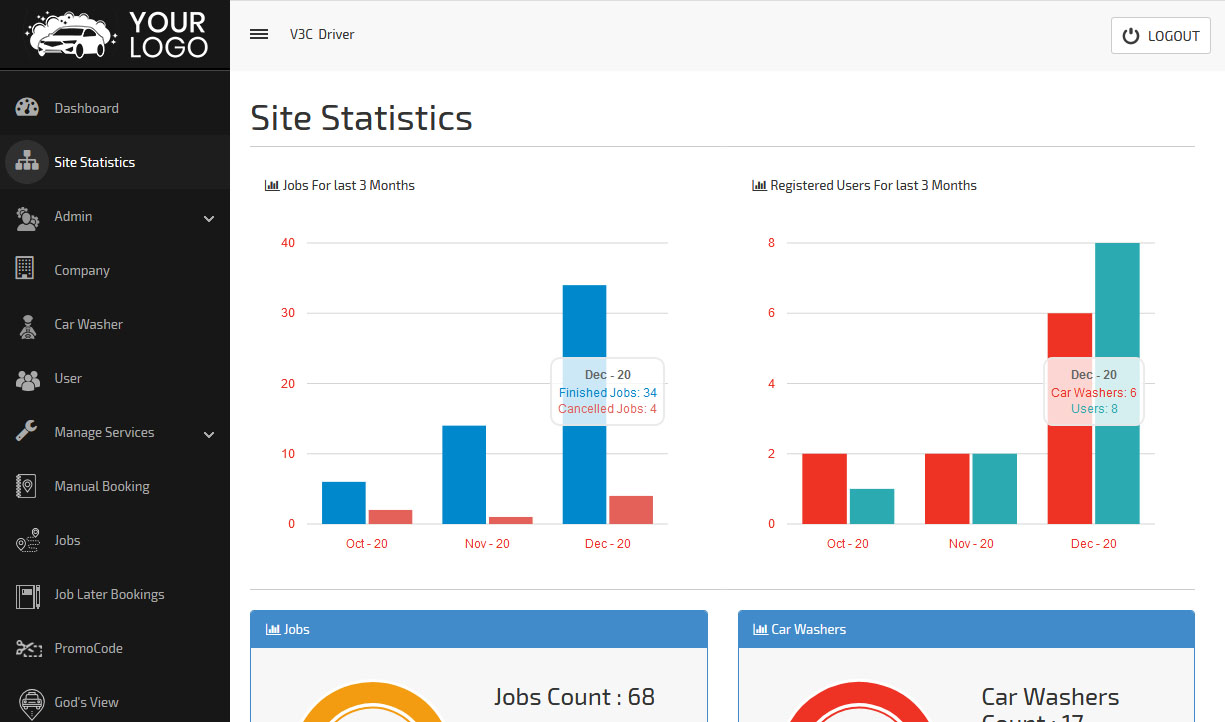Click the God's View taxi pin icon
Viewport: 1225px width, 722px height.
point(32,702)
